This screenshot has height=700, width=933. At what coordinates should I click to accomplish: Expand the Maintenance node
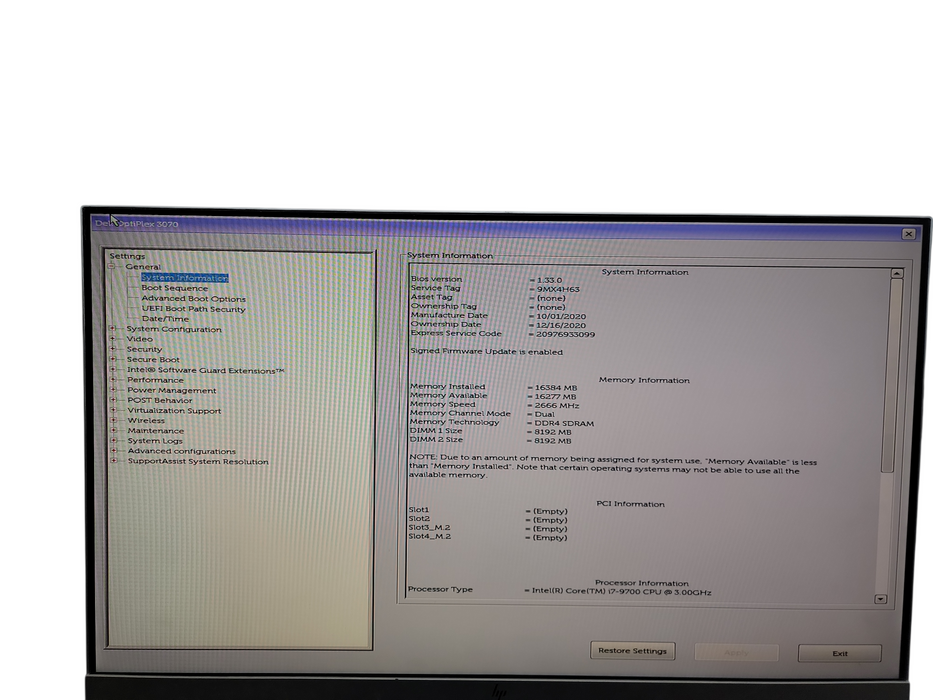pyautogui.click(x=113, y=430)
